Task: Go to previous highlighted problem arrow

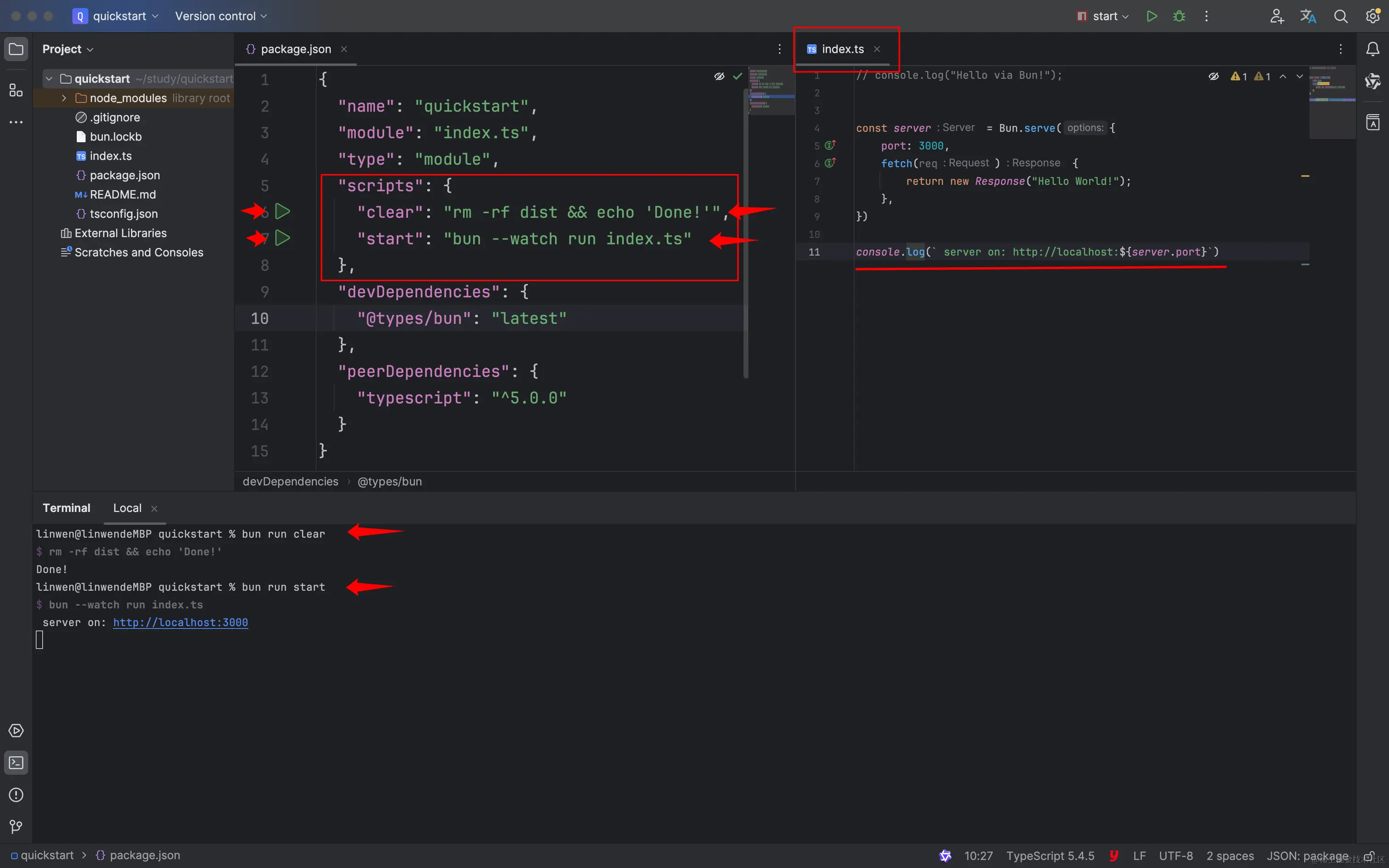Action: (x=1283, y=76)
